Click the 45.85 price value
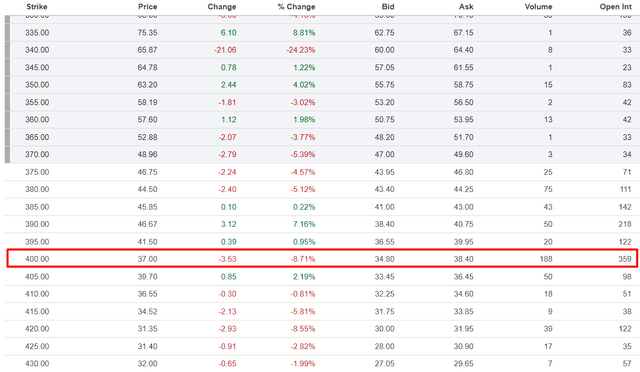Viewport: 640px width, 372px height. [x=147, y=207]
